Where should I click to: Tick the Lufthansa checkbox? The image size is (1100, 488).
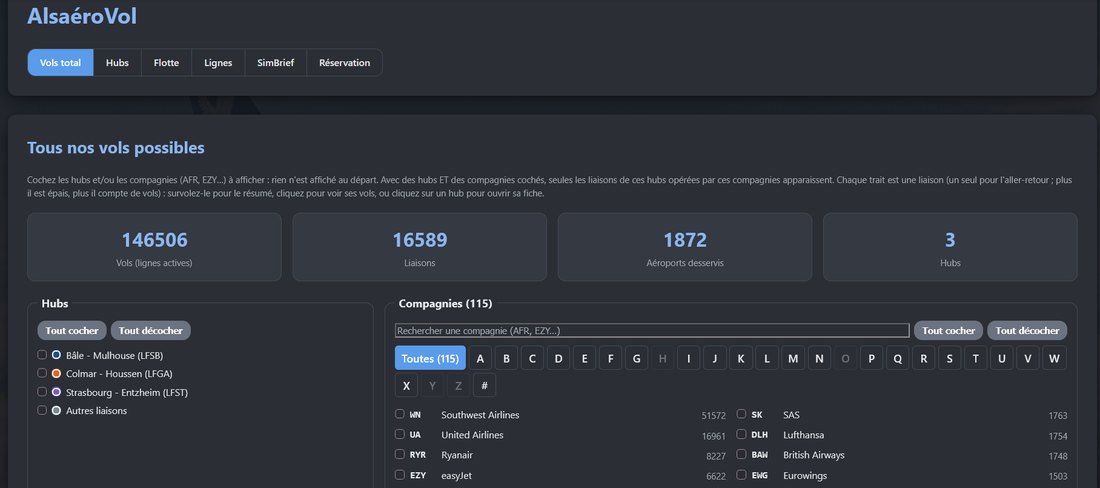click(742, 434)
